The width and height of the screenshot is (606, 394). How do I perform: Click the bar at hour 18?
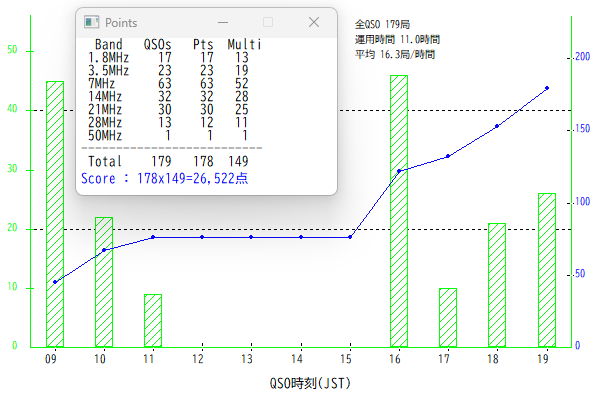tap(497, 285)
